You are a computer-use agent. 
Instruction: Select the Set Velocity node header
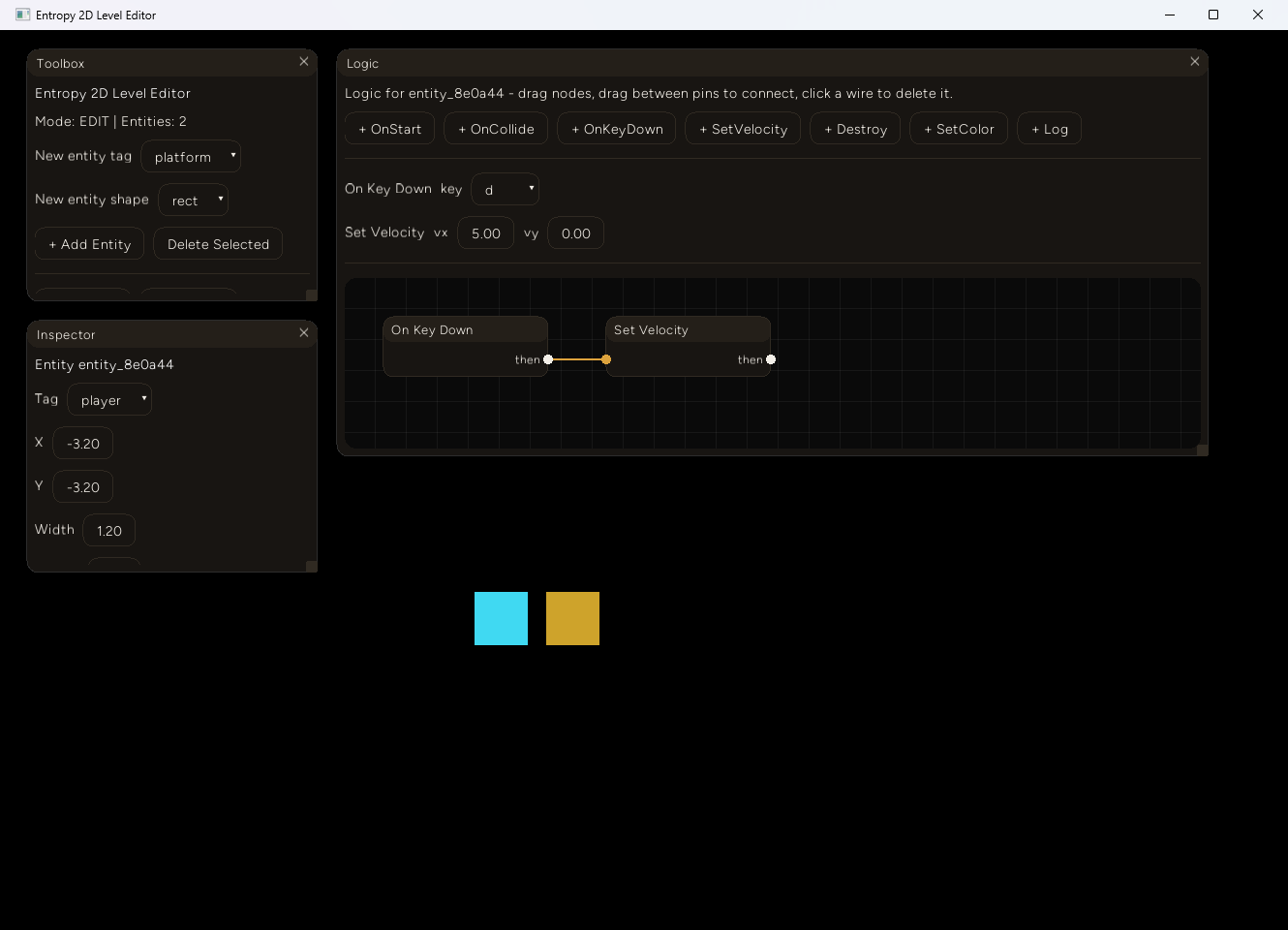pyautogui.click(x=689, y=329)
